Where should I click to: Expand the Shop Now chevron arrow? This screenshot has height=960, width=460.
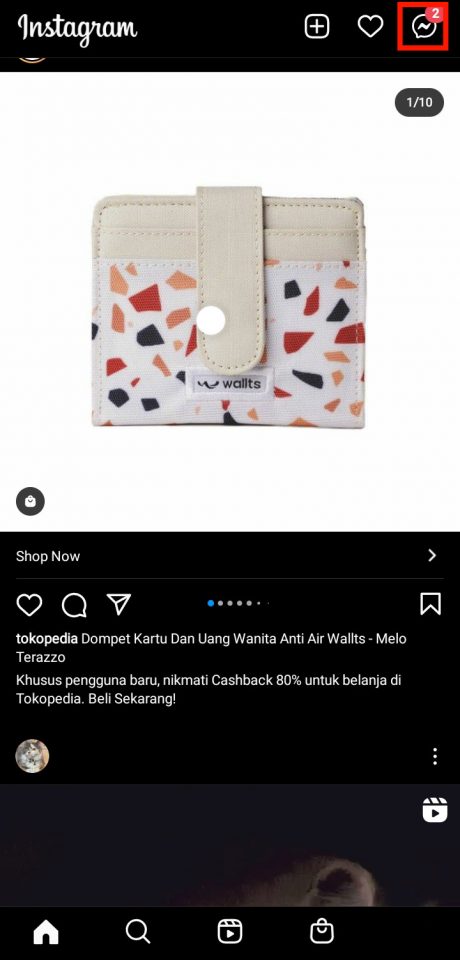tap(432, 555)
